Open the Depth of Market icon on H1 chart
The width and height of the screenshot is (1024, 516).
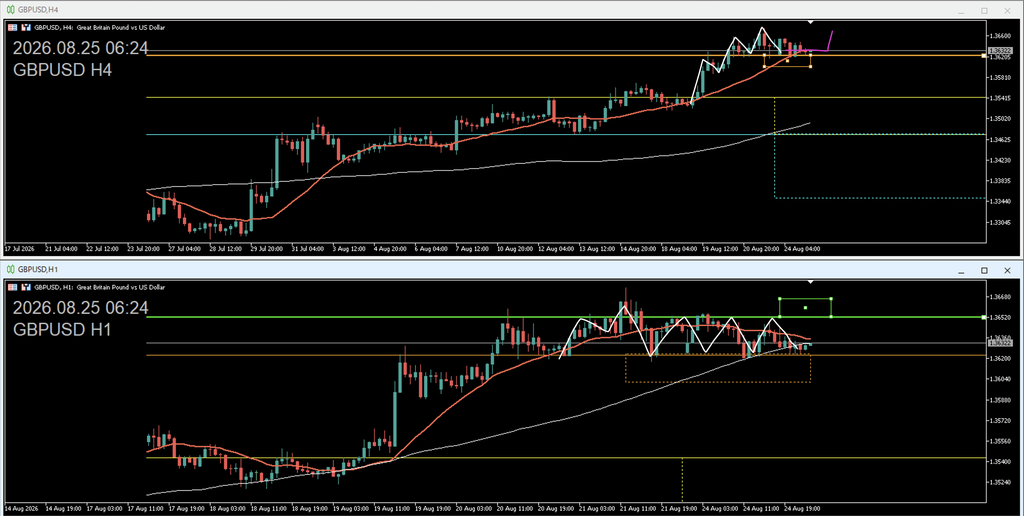tap(12, 287)
